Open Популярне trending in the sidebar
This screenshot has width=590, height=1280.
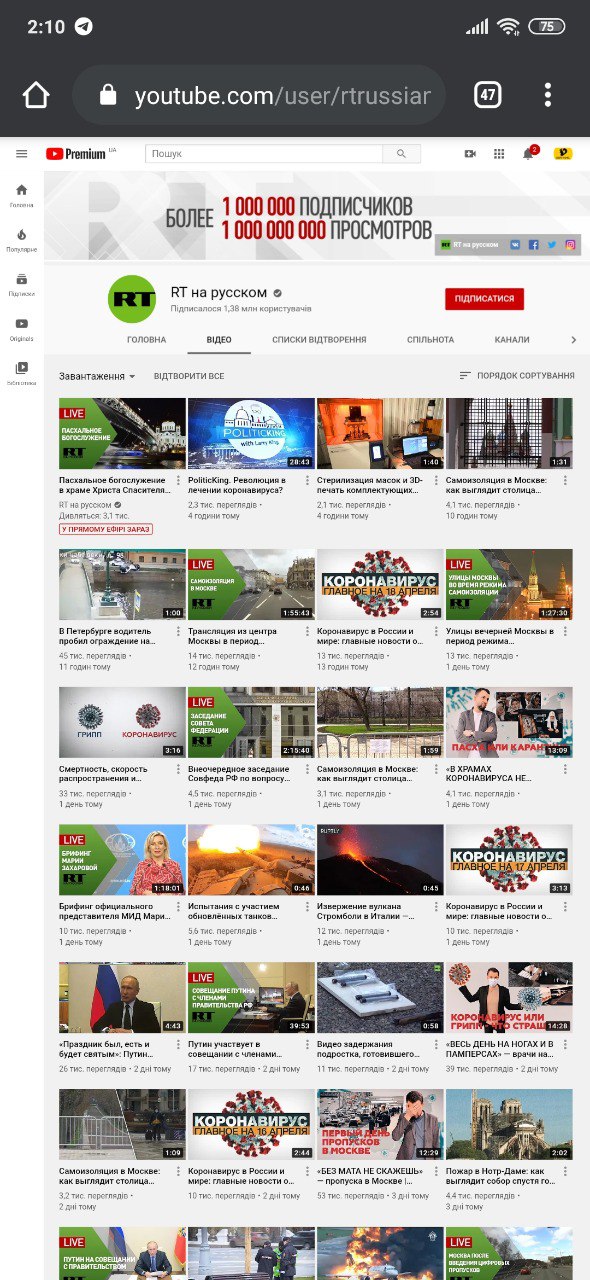(x=21, y=240)
